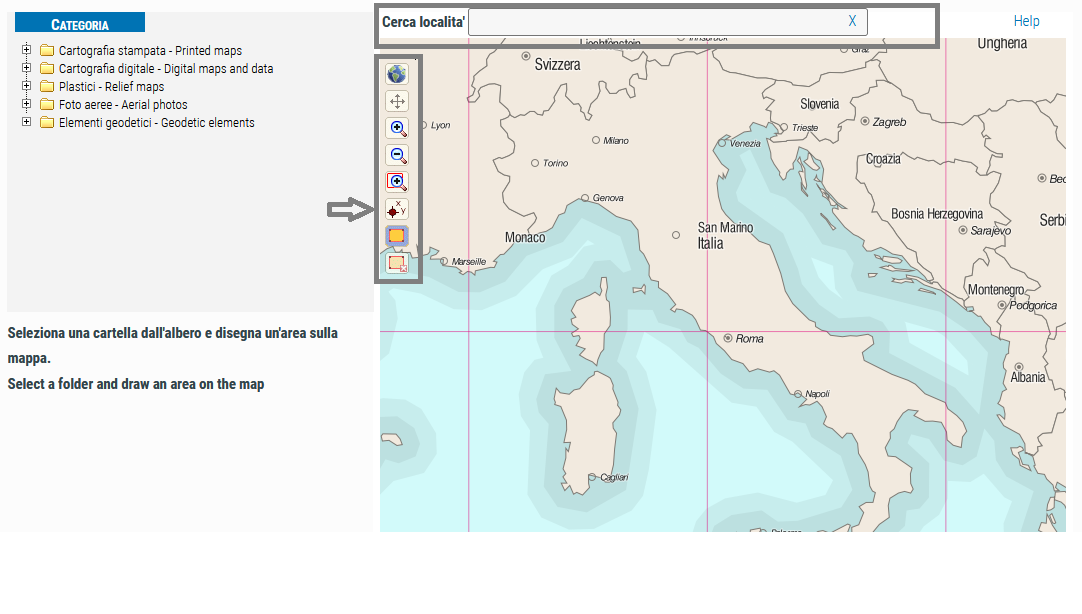Expand the Elementi geodetici tree node

(x=27, y=122)
